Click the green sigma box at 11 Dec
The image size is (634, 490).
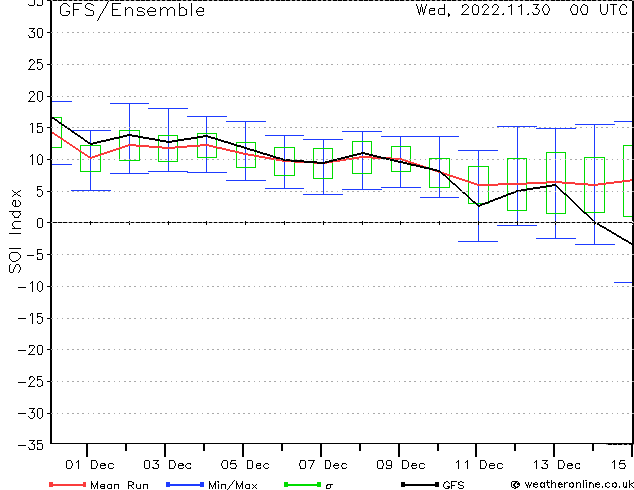coord(479,185)
